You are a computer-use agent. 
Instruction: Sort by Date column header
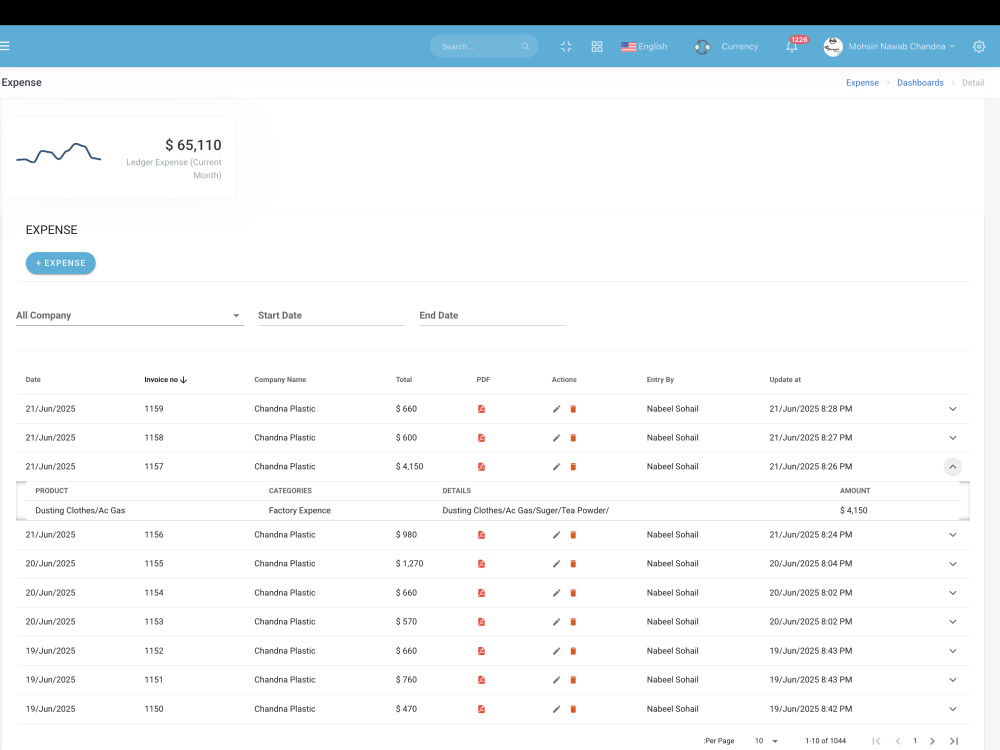point(33,379)
